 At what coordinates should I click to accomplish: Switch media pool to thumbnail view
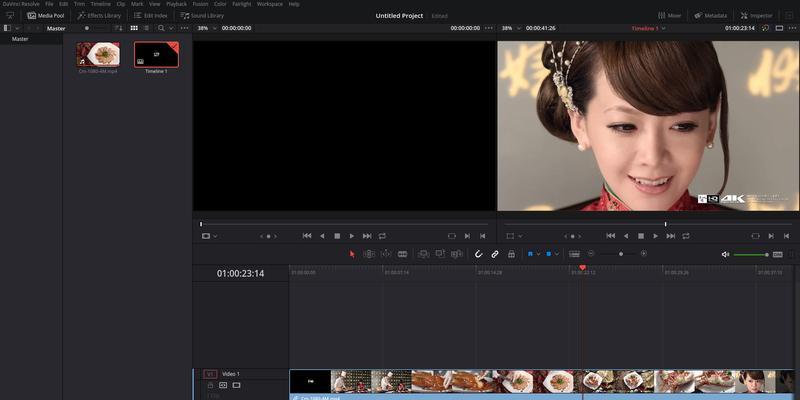(134, 29)
